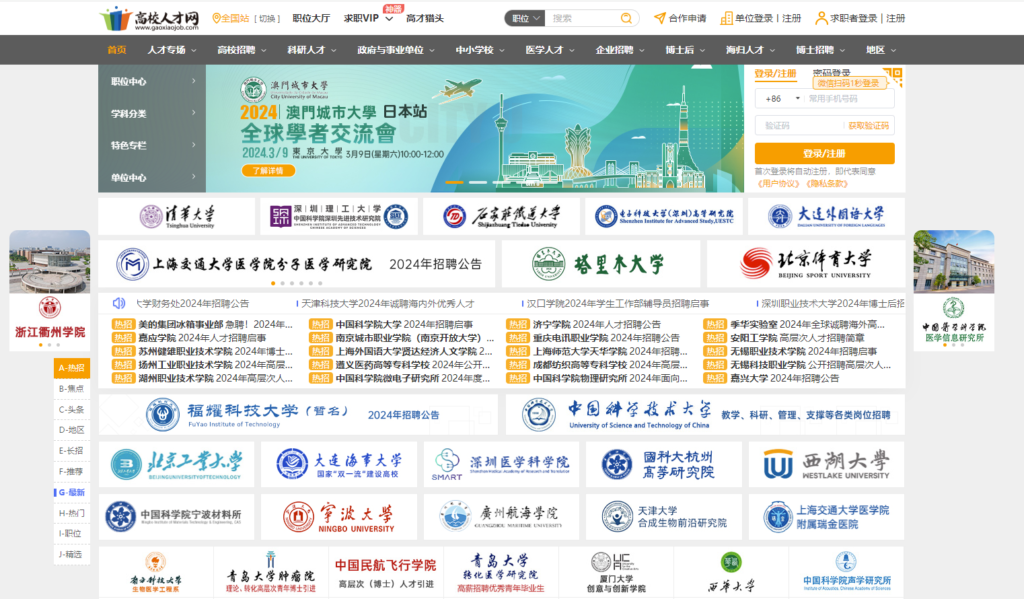Screen dimensions: 1024x599
Task: Open the 大连海事大学 logo banner
Action: 339,464
